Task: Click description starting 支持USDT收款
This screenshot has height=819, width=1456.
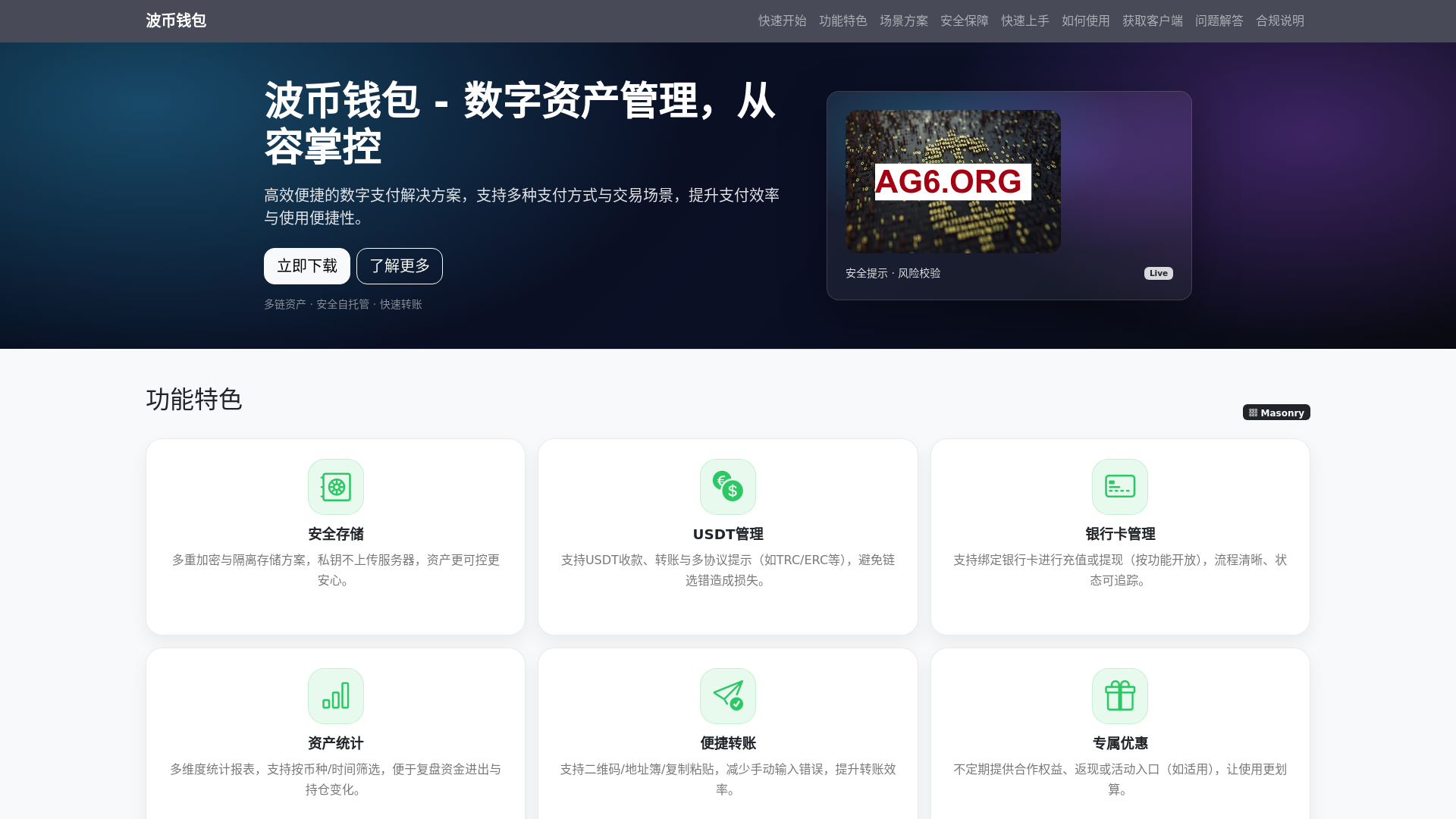Action: coord(728,570)
